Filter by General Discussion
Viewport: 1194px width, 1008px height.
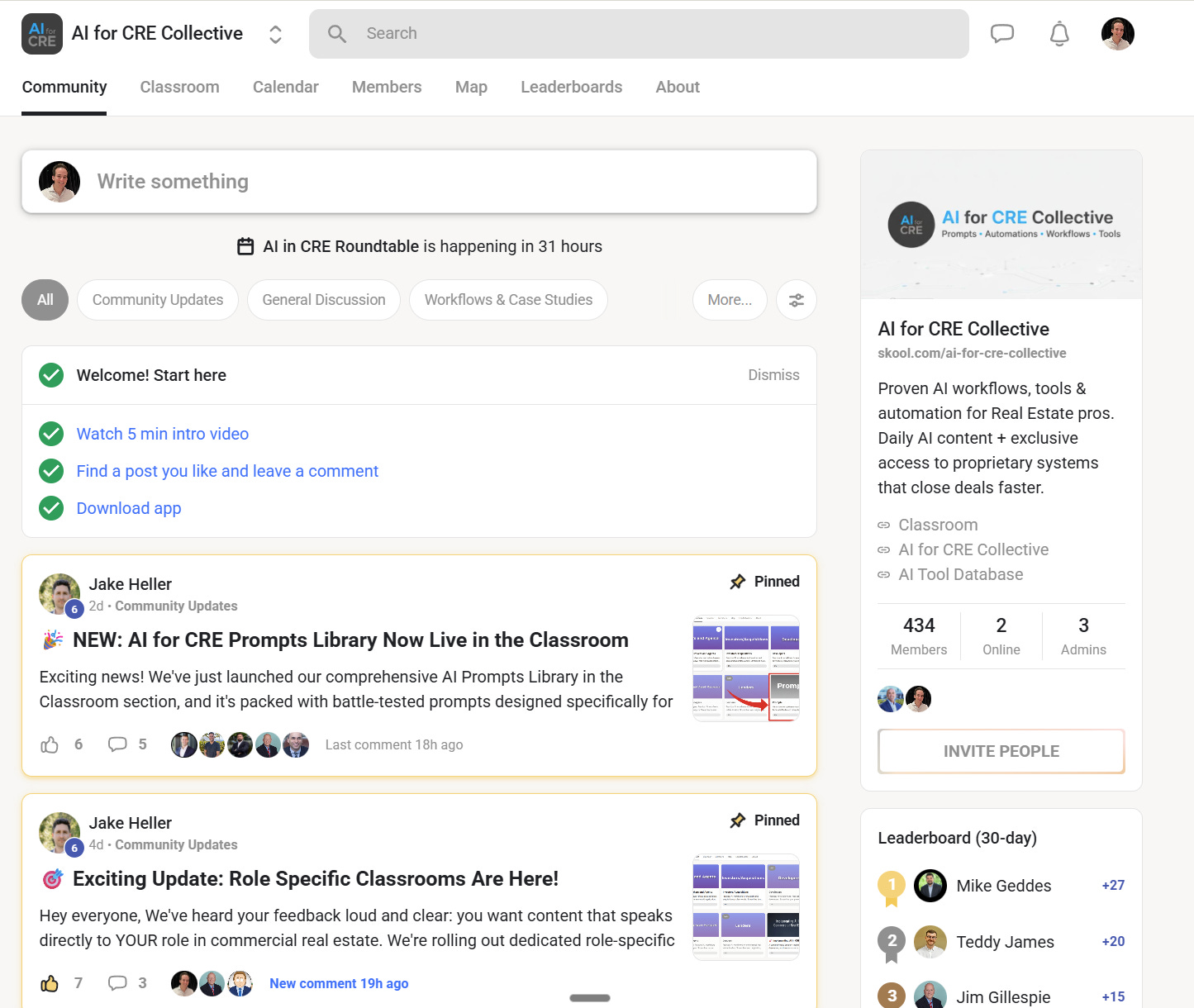coord(324,300)
